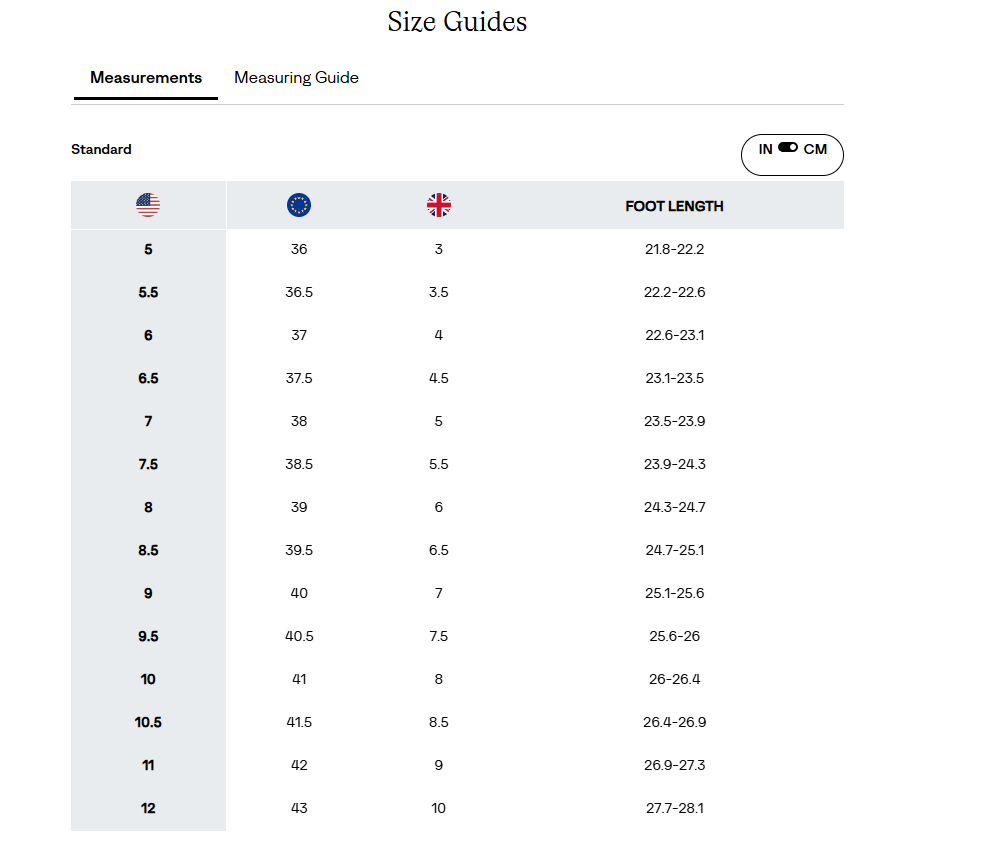989x845 pixels.
Task: Click the US flag column icon
Action: click(x=148, y=205)
